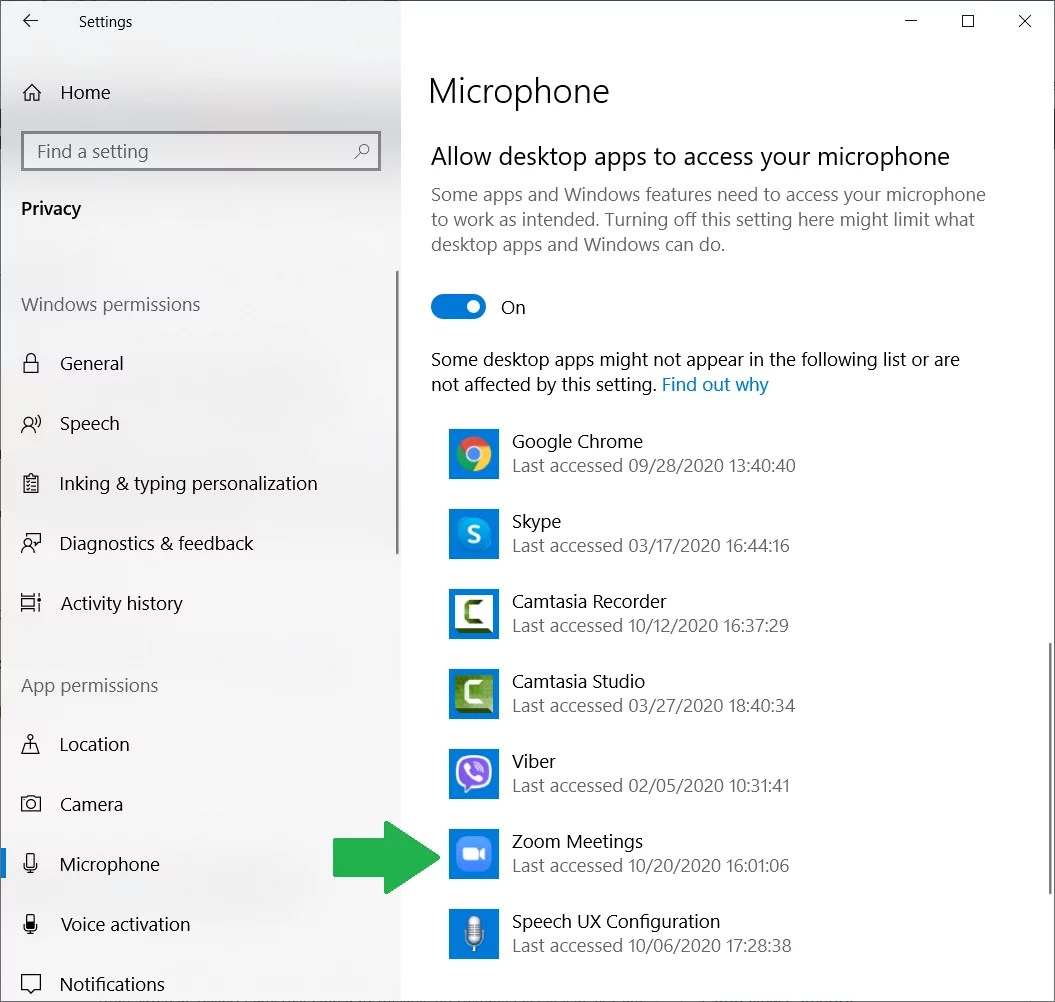Click the main panel scrollbar
Screen dimensions: 1055x1002
[x=1050, y=768]
